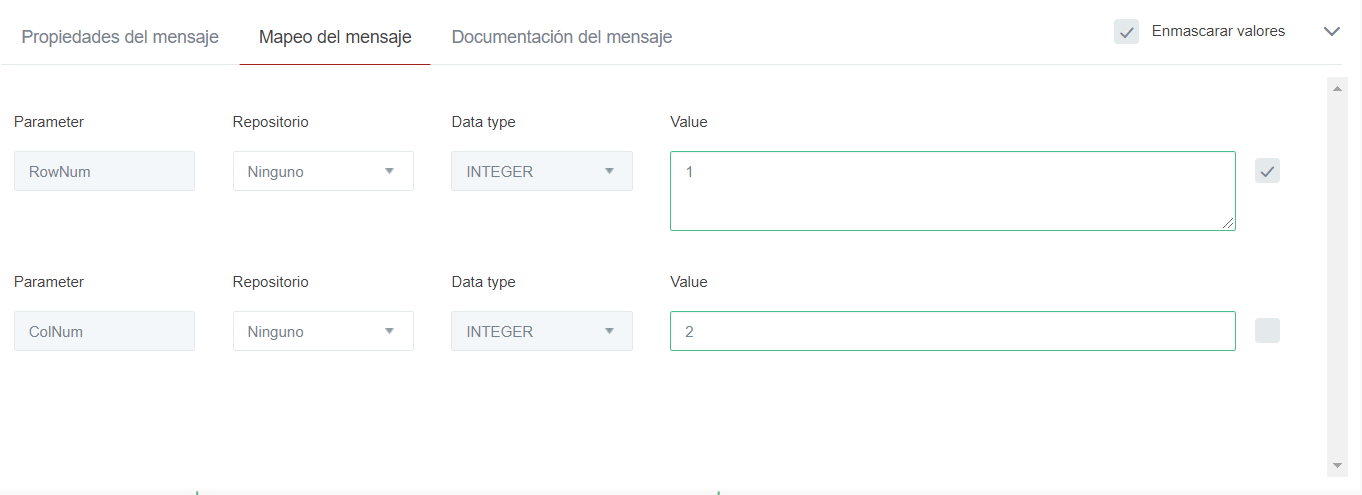Open the Documentación del mensaje tab
Viewport: 1362px width, 495px height.
(x=561, y=37)
